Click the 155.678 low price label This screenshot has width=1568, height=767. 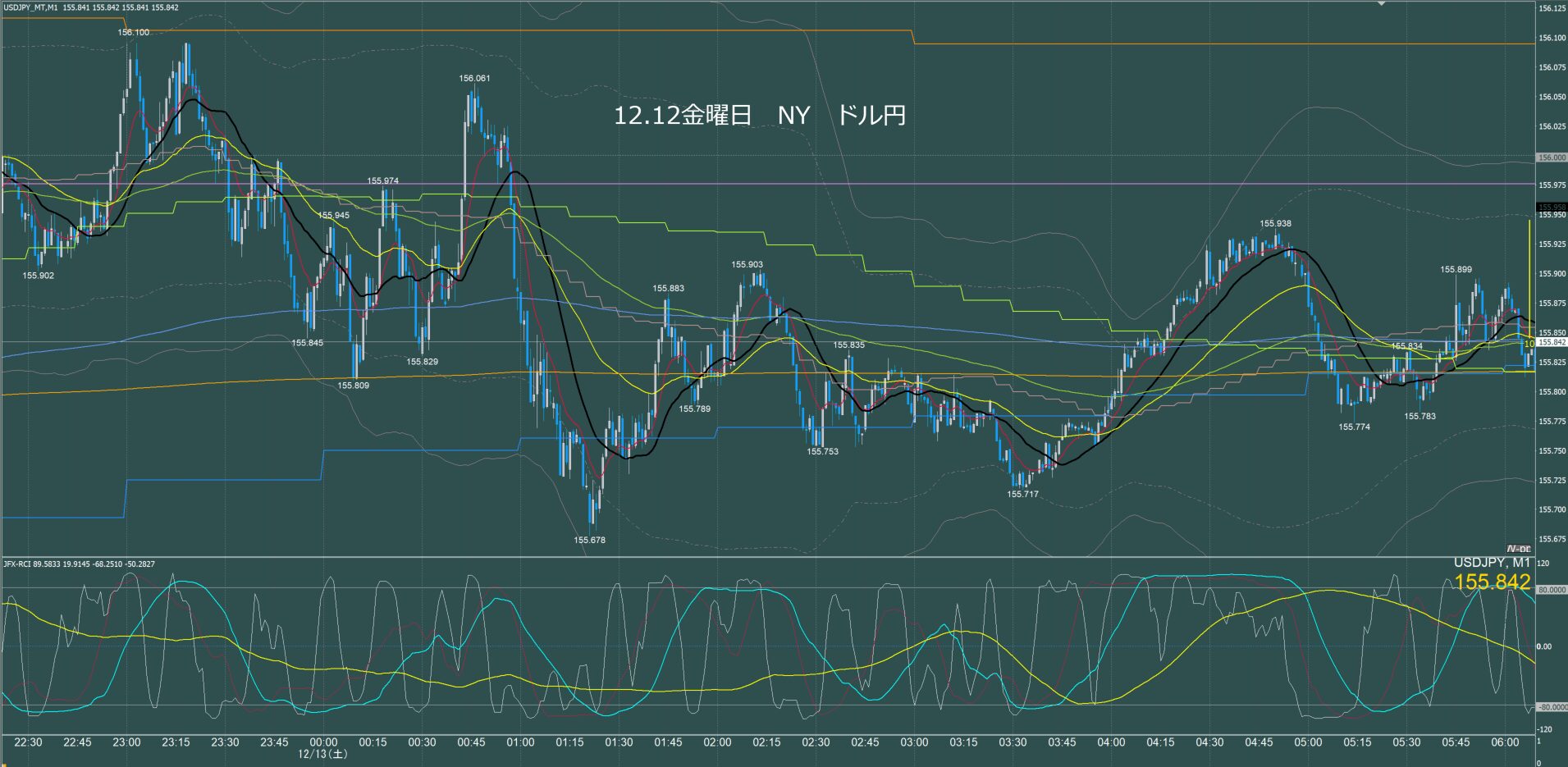[x=590, y=541]
